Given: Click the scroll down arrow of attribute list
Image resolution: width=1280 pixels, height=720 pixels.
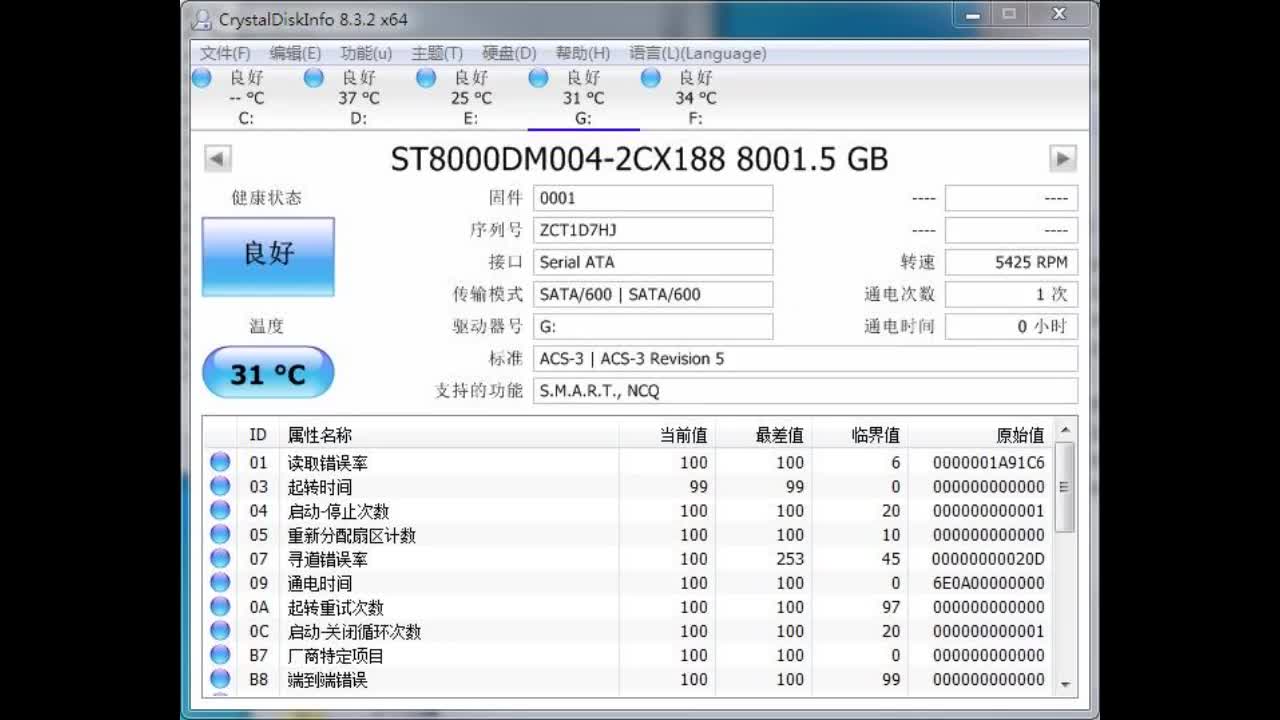Looking at the screenshot, I should coord(1065,684).
